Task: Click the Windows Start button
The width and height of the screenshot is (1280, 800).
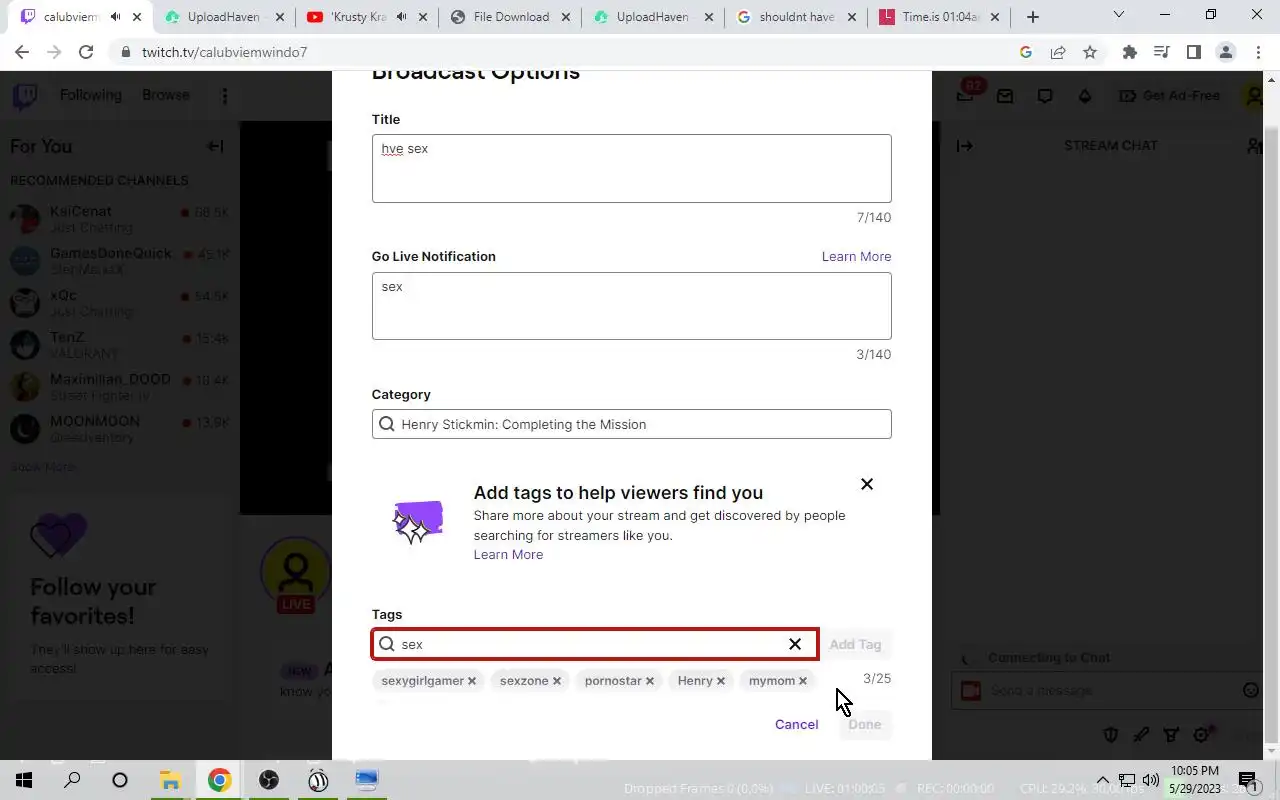Action: 24,780
